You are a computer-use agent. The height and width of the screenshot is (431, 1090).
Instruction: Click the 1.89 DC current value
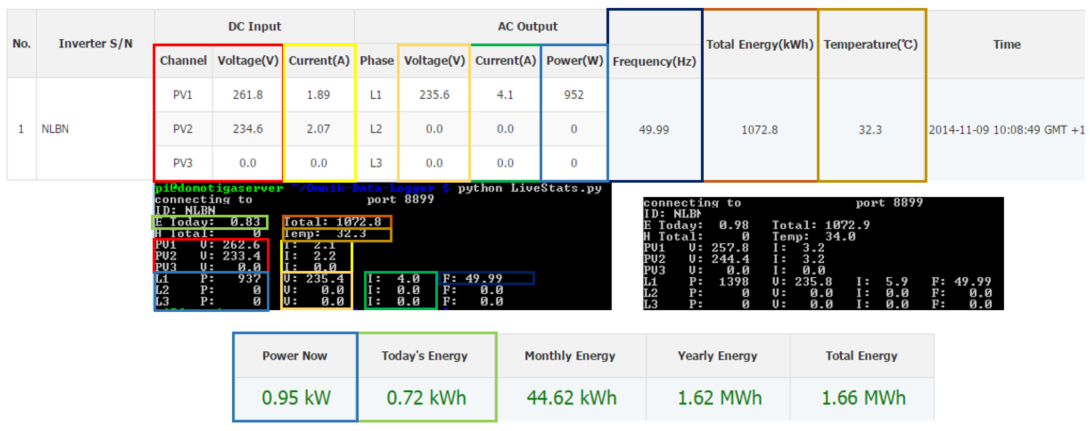[x=319, y=95]
